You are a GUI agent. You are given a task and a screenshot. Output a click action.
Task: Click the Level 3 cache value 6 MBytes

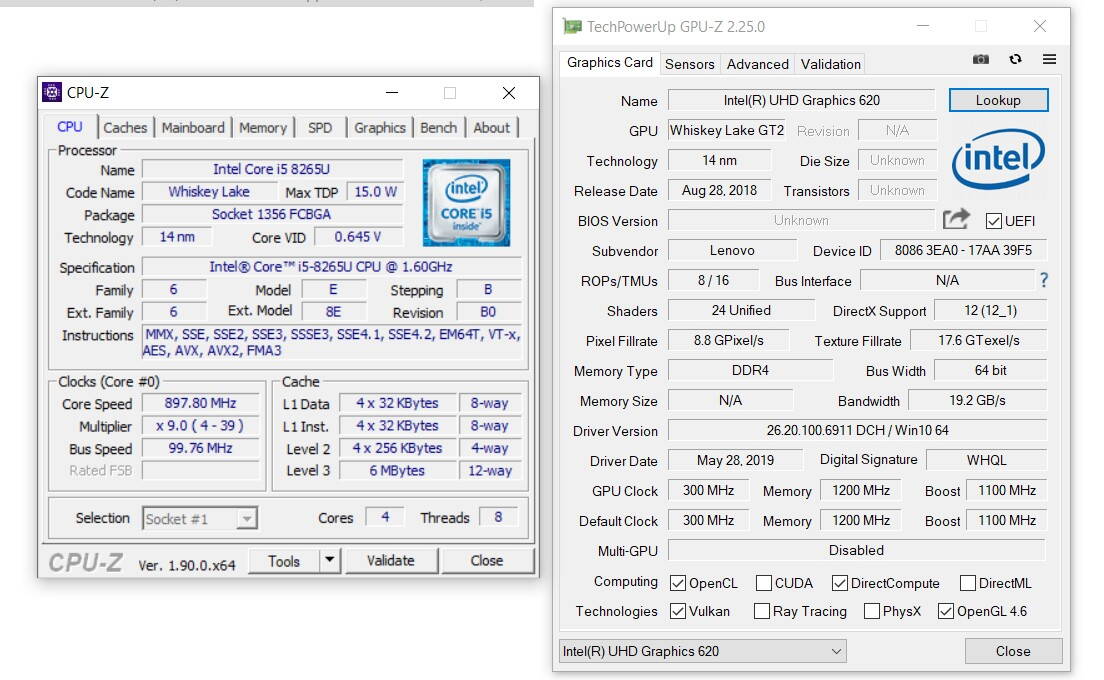tap(397, 471)
